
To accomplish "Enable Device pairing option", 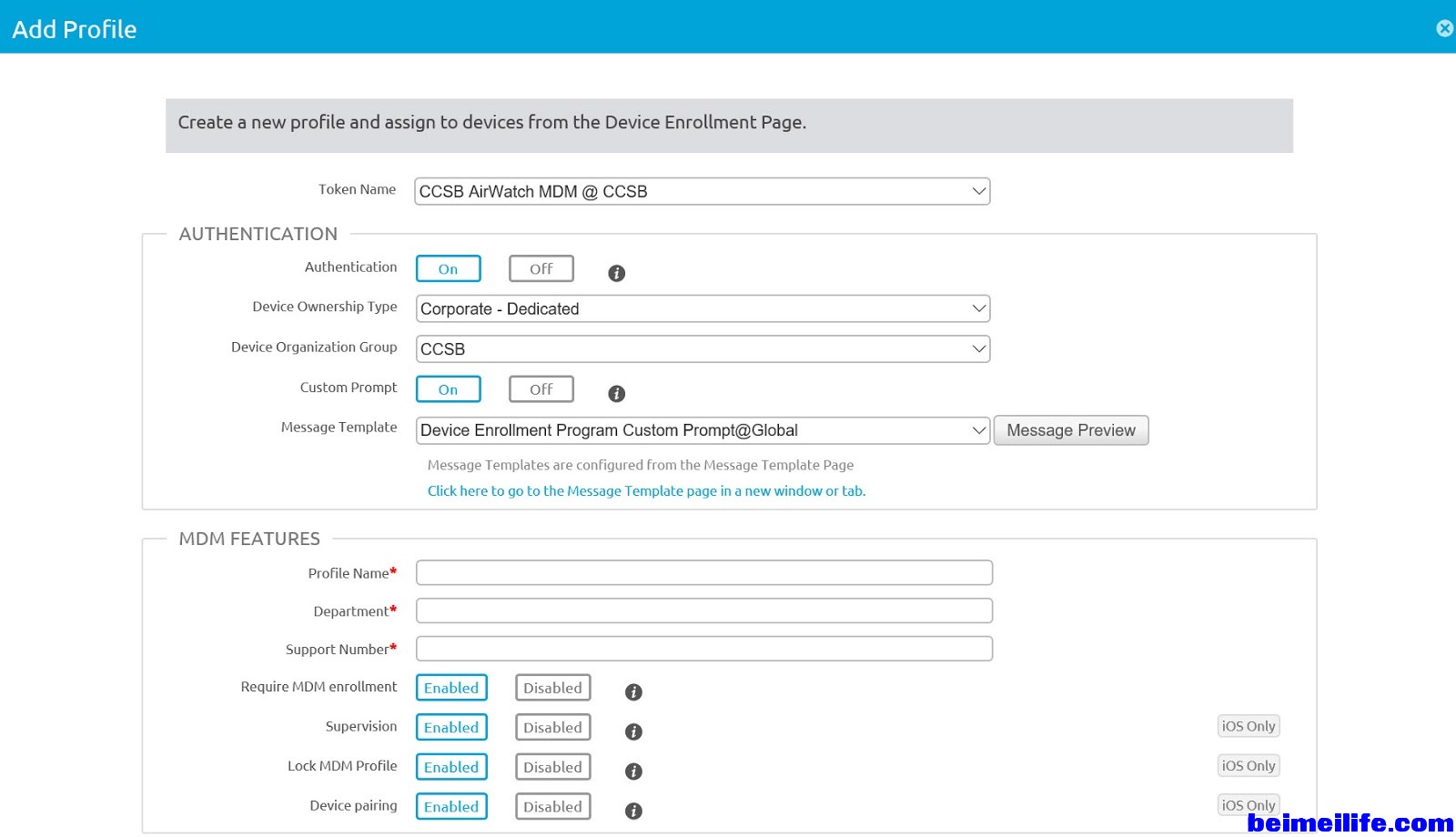I will pyautogui.click(x=451, y=807).
